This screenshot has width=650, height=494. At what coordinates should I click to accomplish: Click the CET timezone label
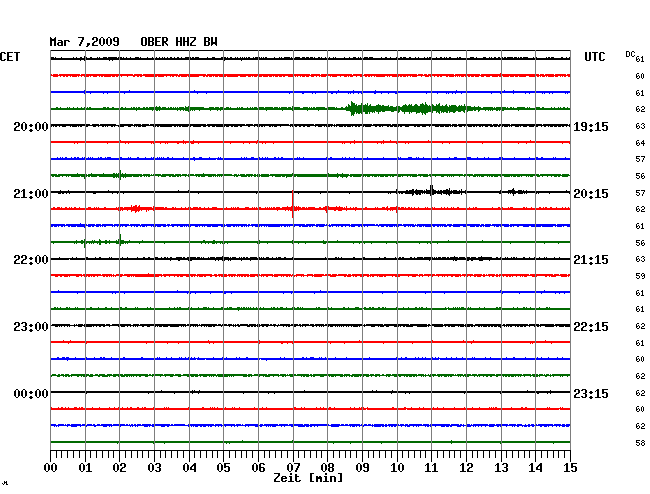tap(10, 56)
